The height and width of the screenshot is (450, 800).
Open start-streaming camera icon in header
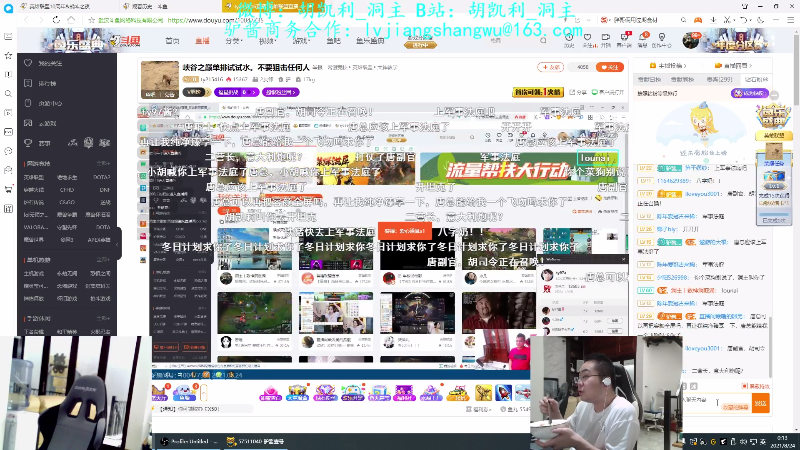pos(606,39)
